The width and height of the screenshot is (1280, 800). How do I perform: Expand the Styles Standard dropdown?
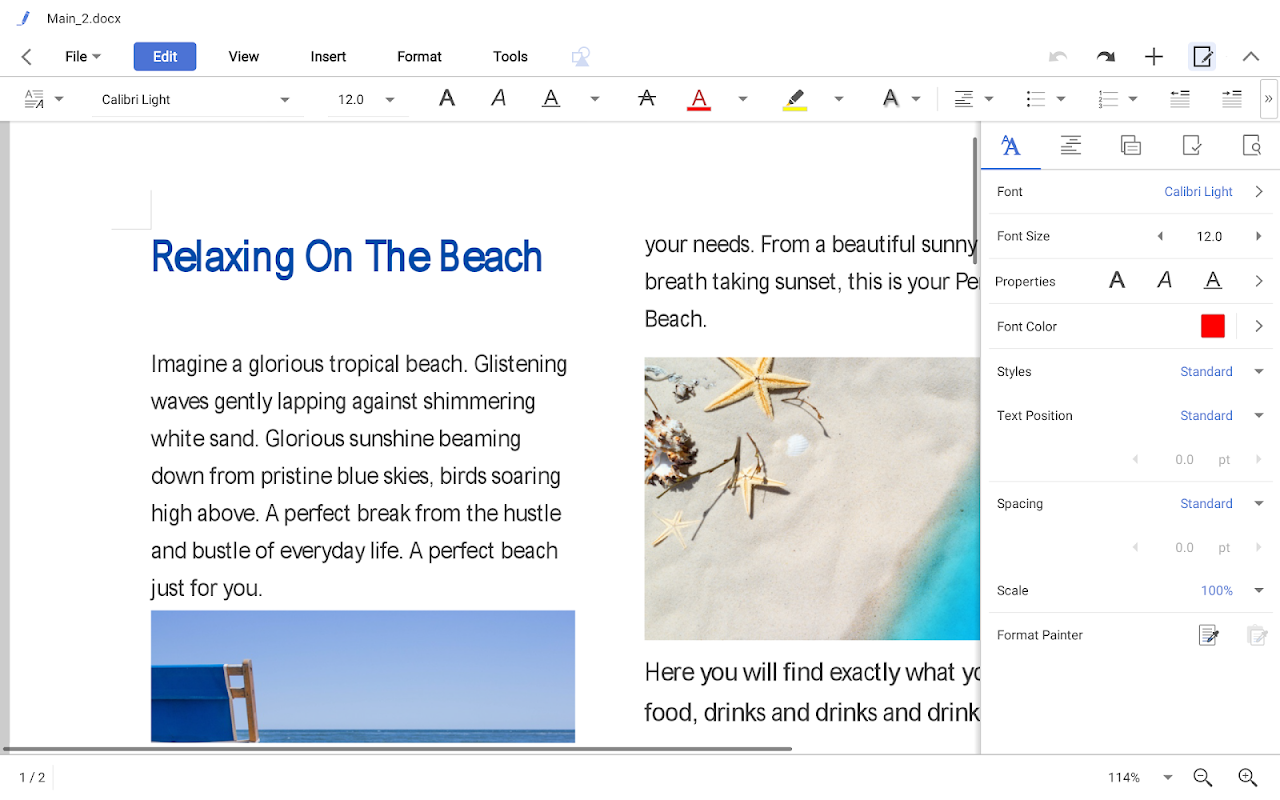click(1258, 371)
